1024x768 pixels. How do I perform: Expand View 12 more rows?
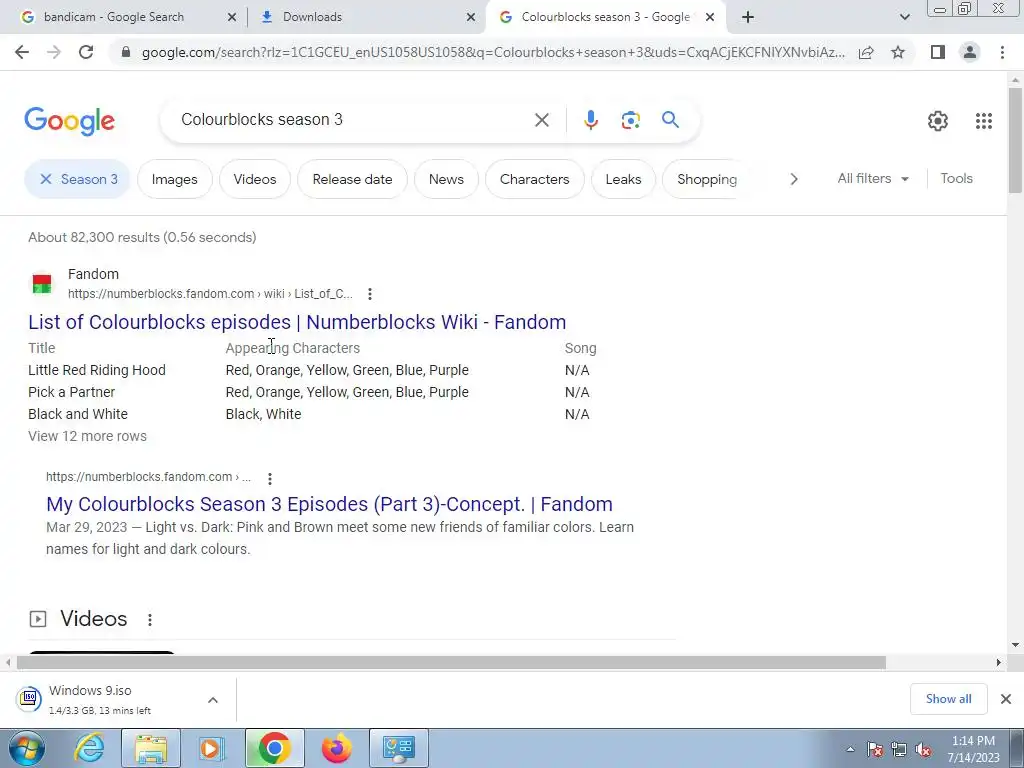pyautogui.click(x=88, y=436)
